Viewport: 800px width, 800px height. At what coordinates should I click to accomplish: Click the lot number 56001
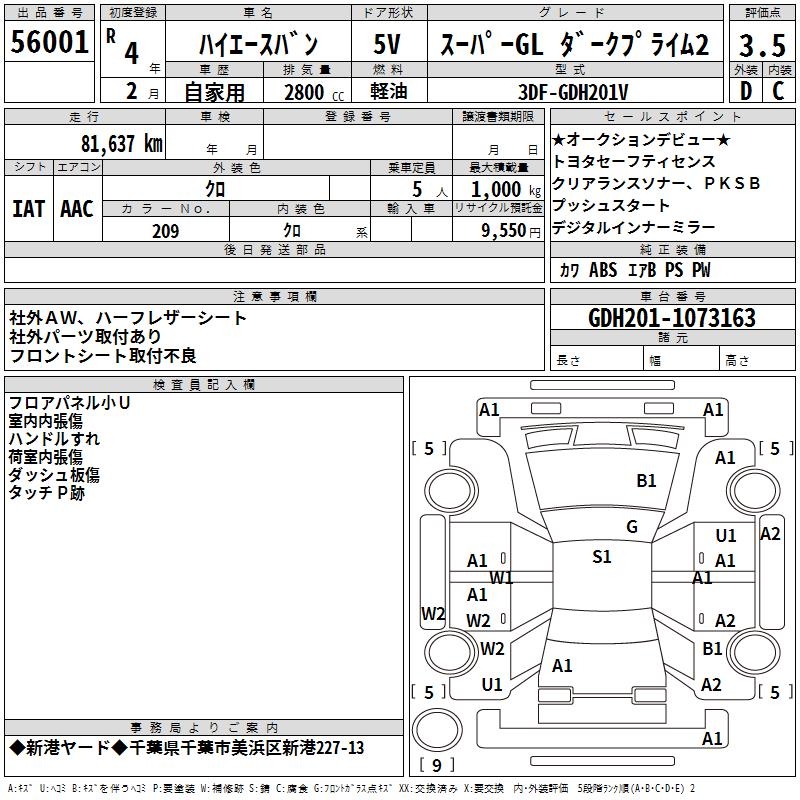pyautogui.click(x=50, y=42)
